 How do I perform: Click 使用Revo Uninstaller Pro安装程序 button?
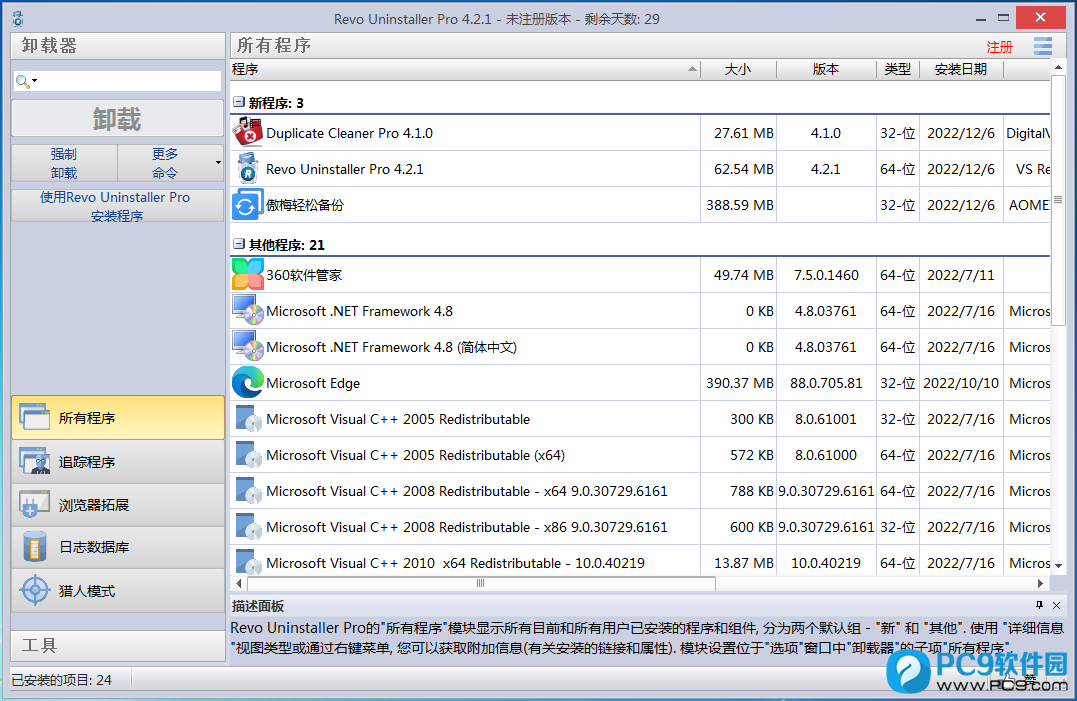[x=117, y=206]
